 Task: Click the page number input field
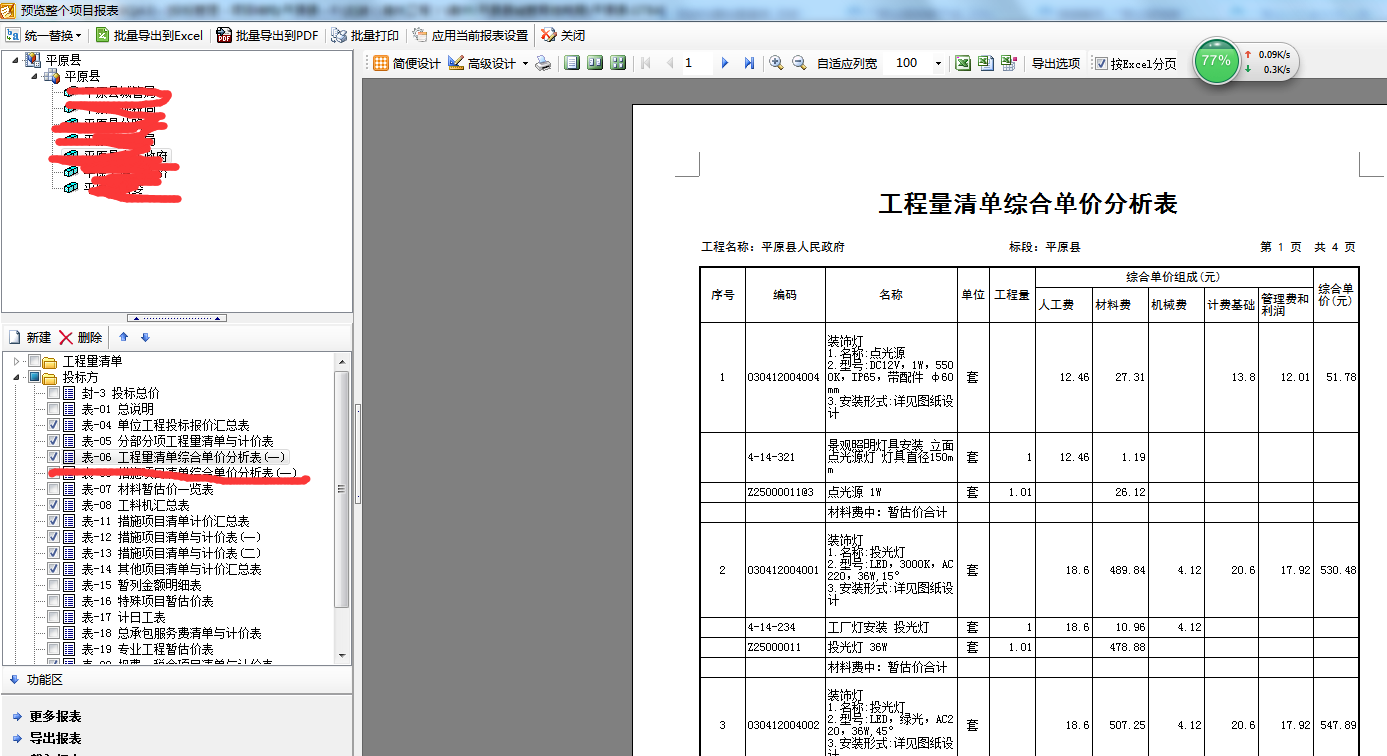(x=697, y=63)
